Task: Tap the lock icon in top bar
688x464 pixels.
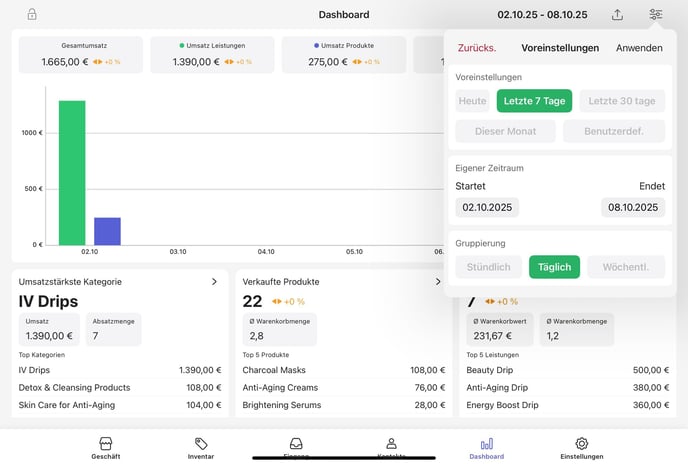Action: 32,15
